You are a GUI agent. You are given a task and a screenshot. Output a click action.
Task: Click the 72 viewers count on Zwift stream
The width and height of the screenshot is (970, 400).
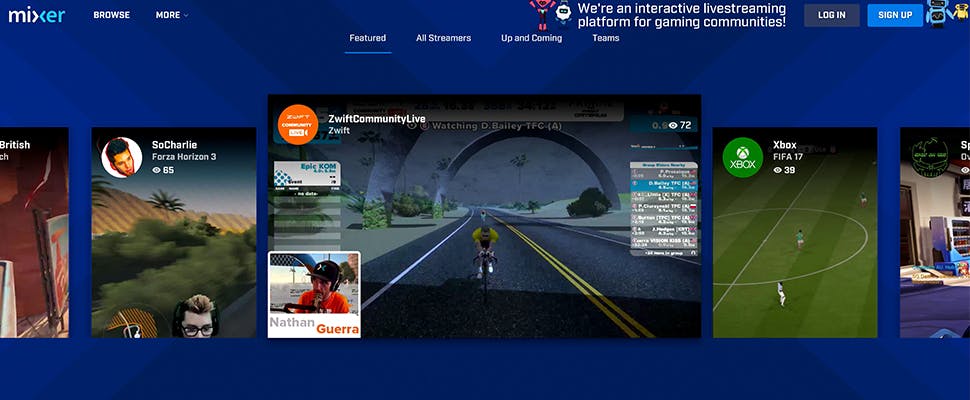pyautogui.click(x=679, y=126)
